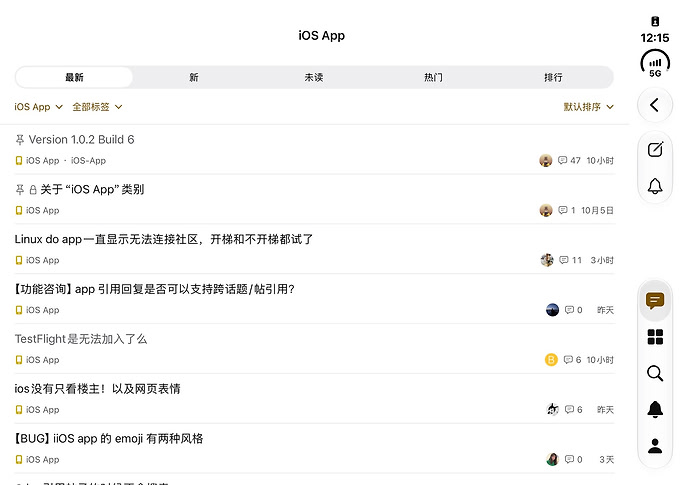Open profile using person icon
Viewport: 690px width, 485px height.
coord(655,446)
